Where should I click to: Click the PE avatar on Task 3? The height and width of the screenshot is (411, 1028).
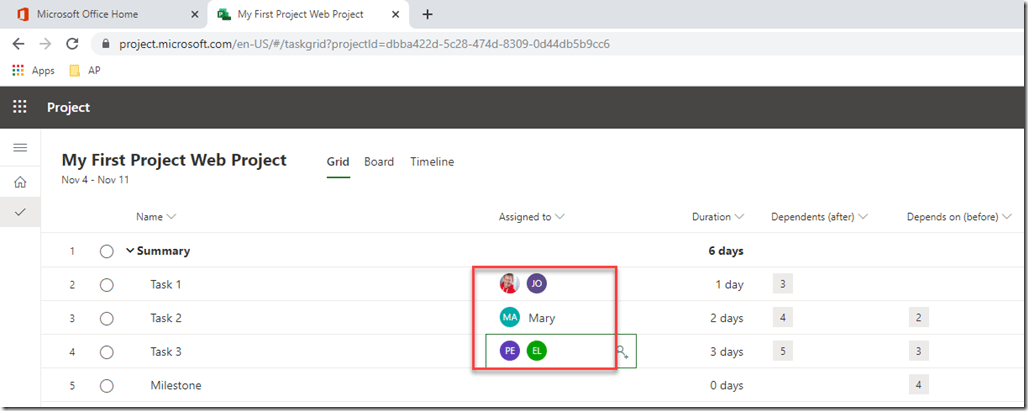click(510, 351)
